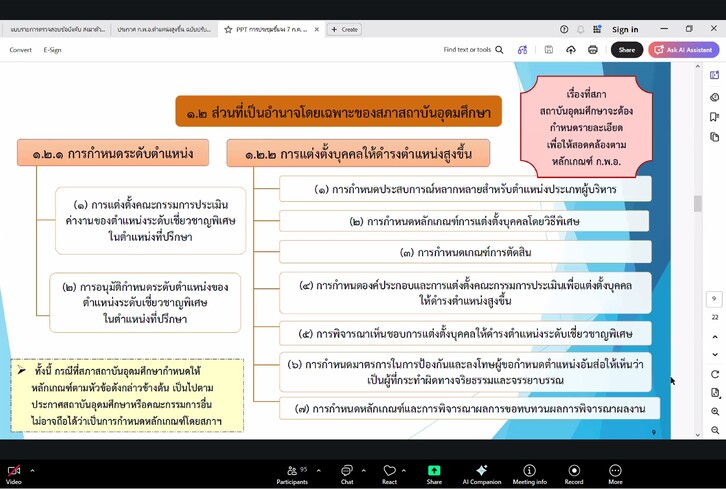
Task: Click the ๑.๒.๑ การกำหนดระดับตำแหน่ง heading
Action: click(x=113, y=153)
